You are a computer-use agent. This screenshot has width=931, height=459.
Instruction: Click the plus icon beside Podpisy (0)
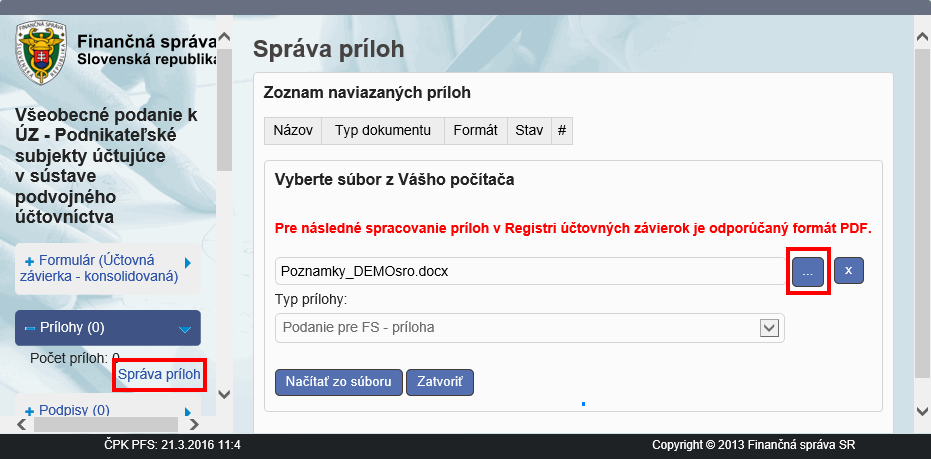[29, 410]
